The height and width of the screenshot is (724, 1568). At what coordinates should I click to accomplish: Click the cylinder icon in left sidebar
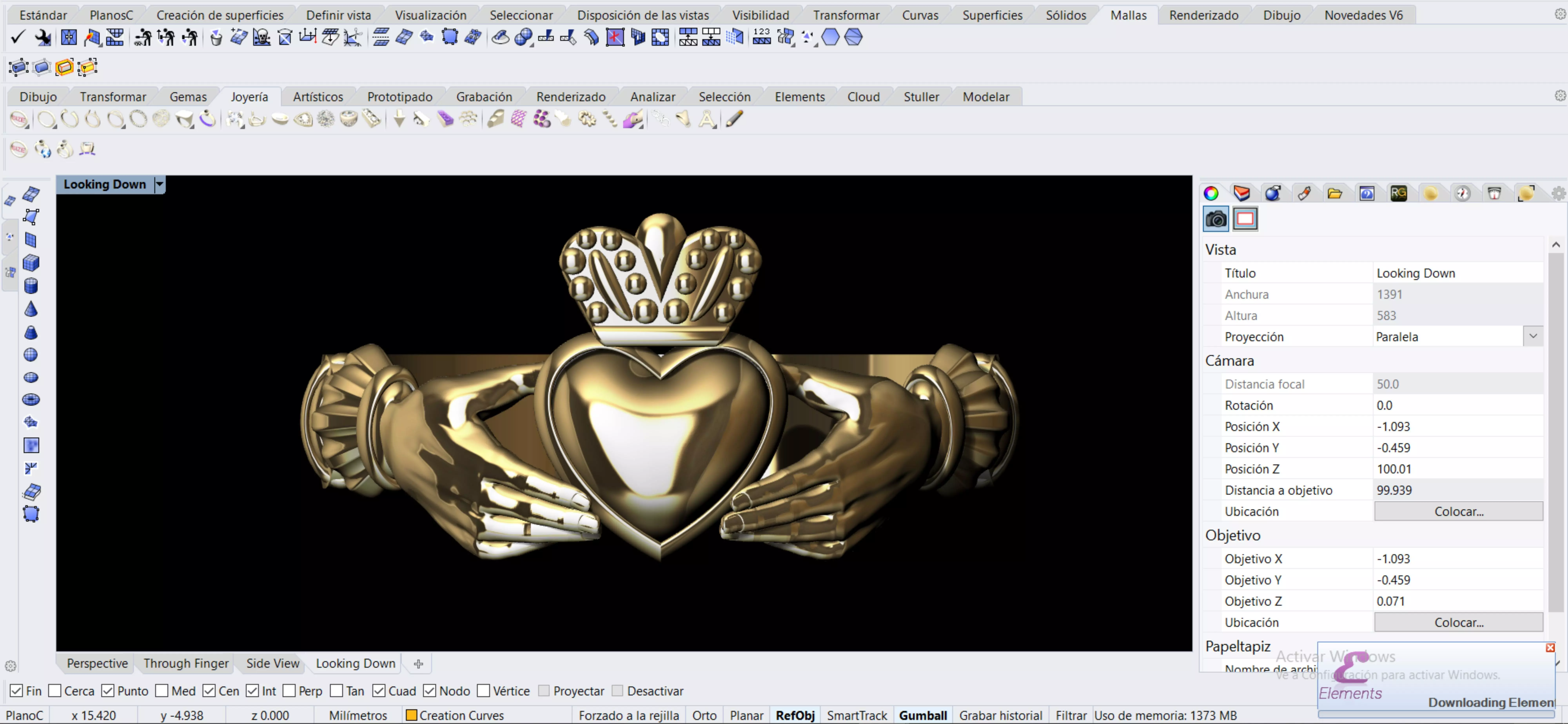click(31, 286)
